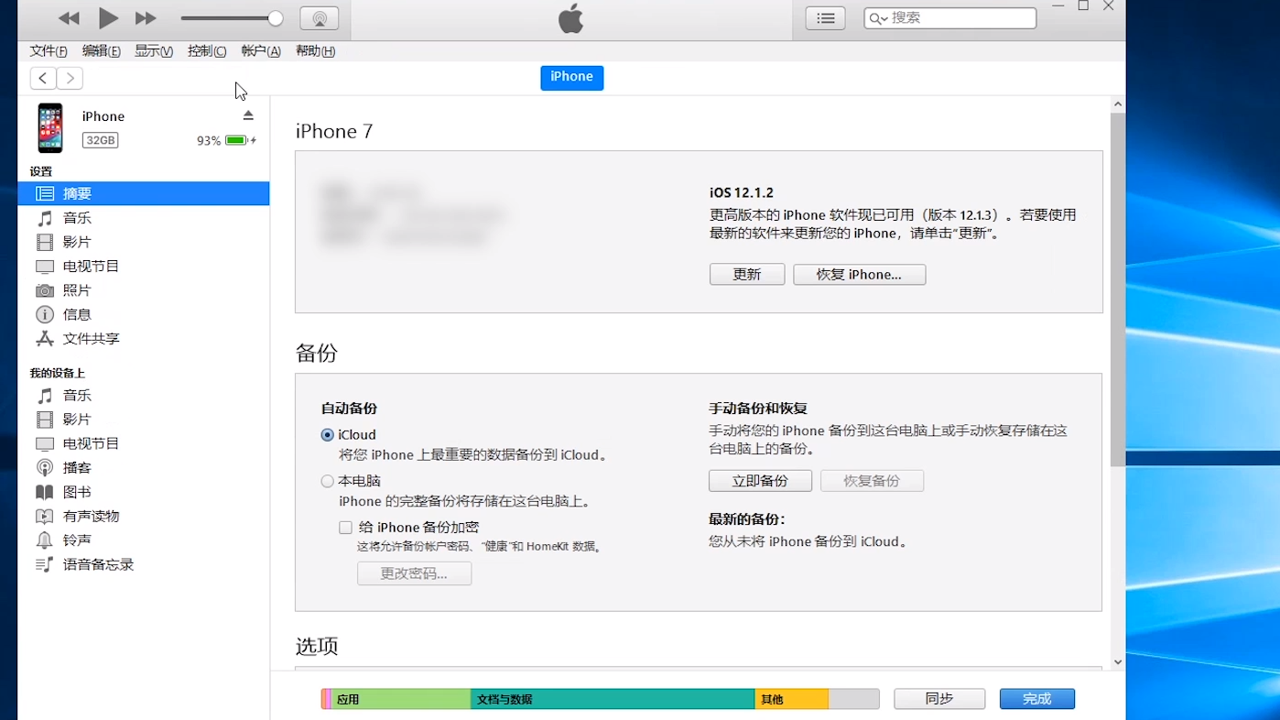The image size is (1280, 720).
Task: Open the 文件 menu
Action: tap(48, 51)
